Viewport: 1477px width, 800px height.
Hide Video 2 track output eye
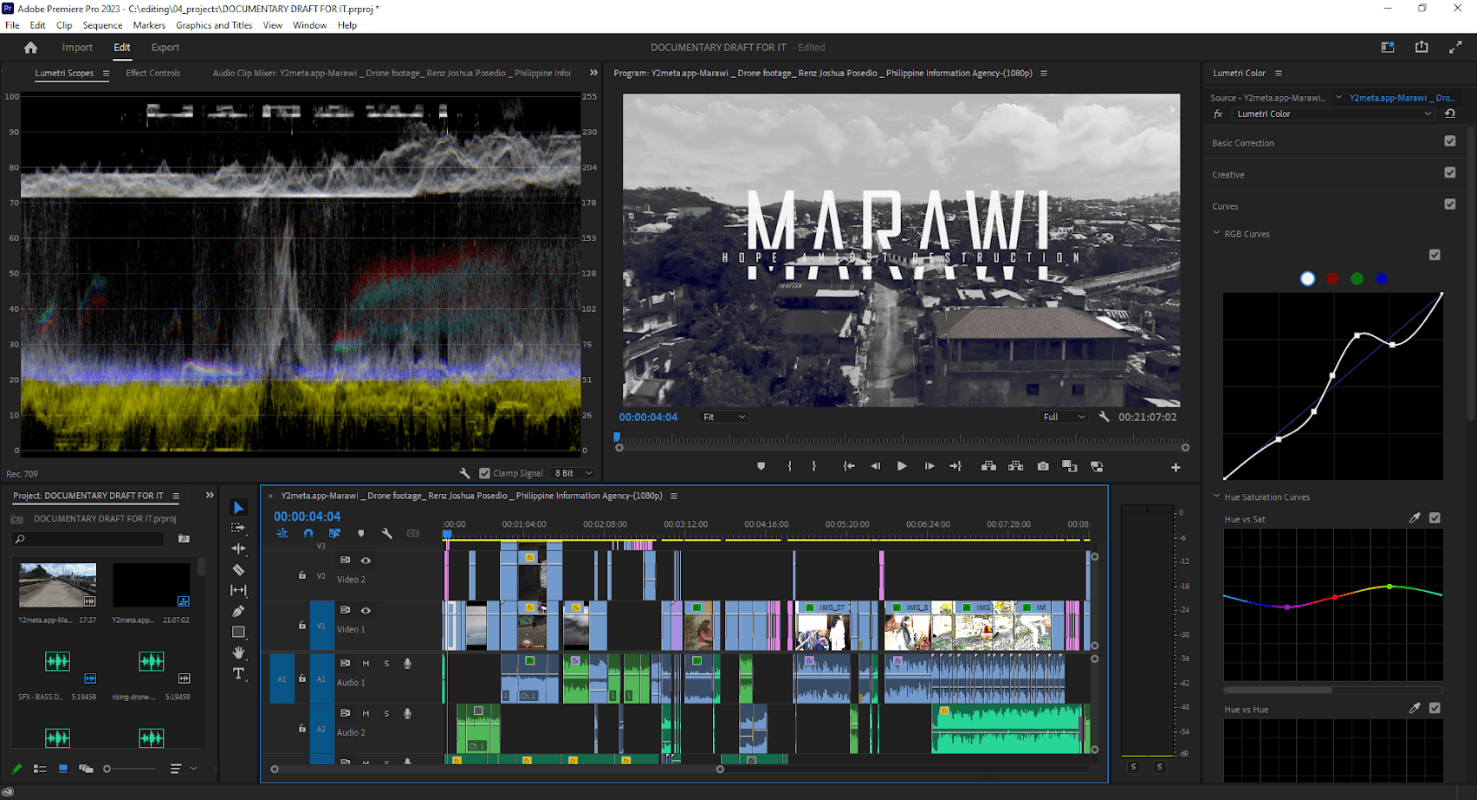[x=366, y=560]
